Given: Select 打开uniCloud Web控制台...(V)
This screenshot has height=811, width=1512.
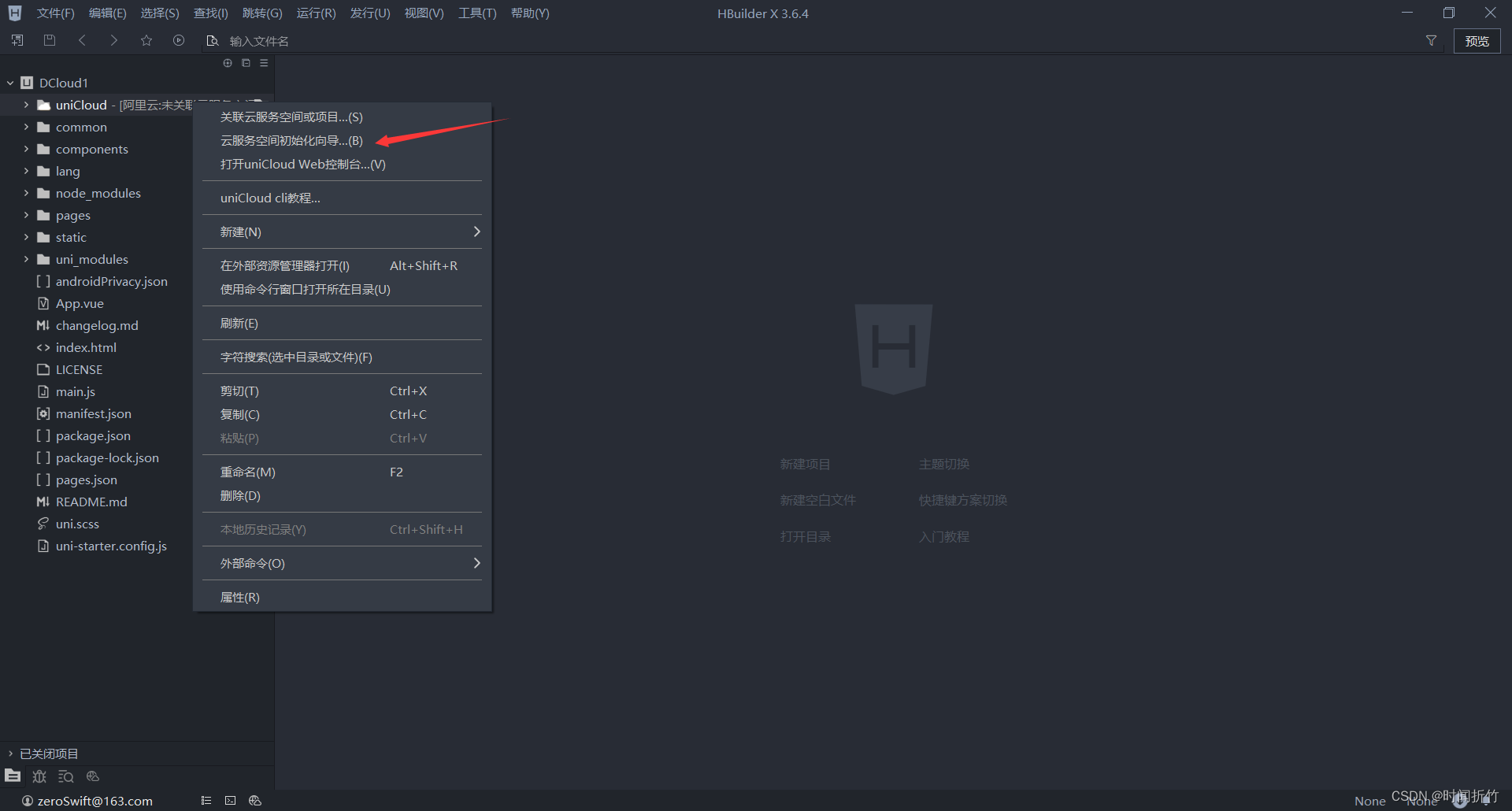Looking at the screenshot, I should tap(342, 164).
